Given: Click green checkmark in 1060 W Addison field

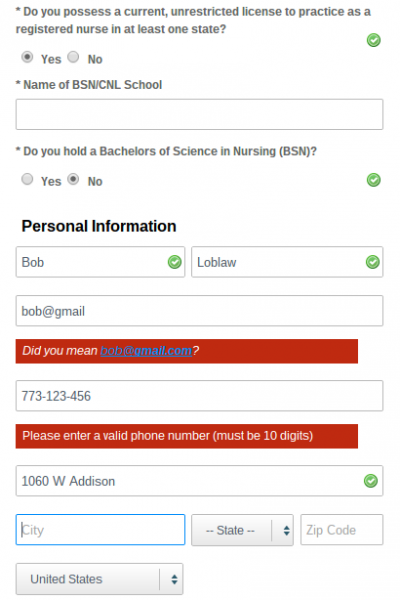Looking at the screenshot, I should tap(371, 481).
